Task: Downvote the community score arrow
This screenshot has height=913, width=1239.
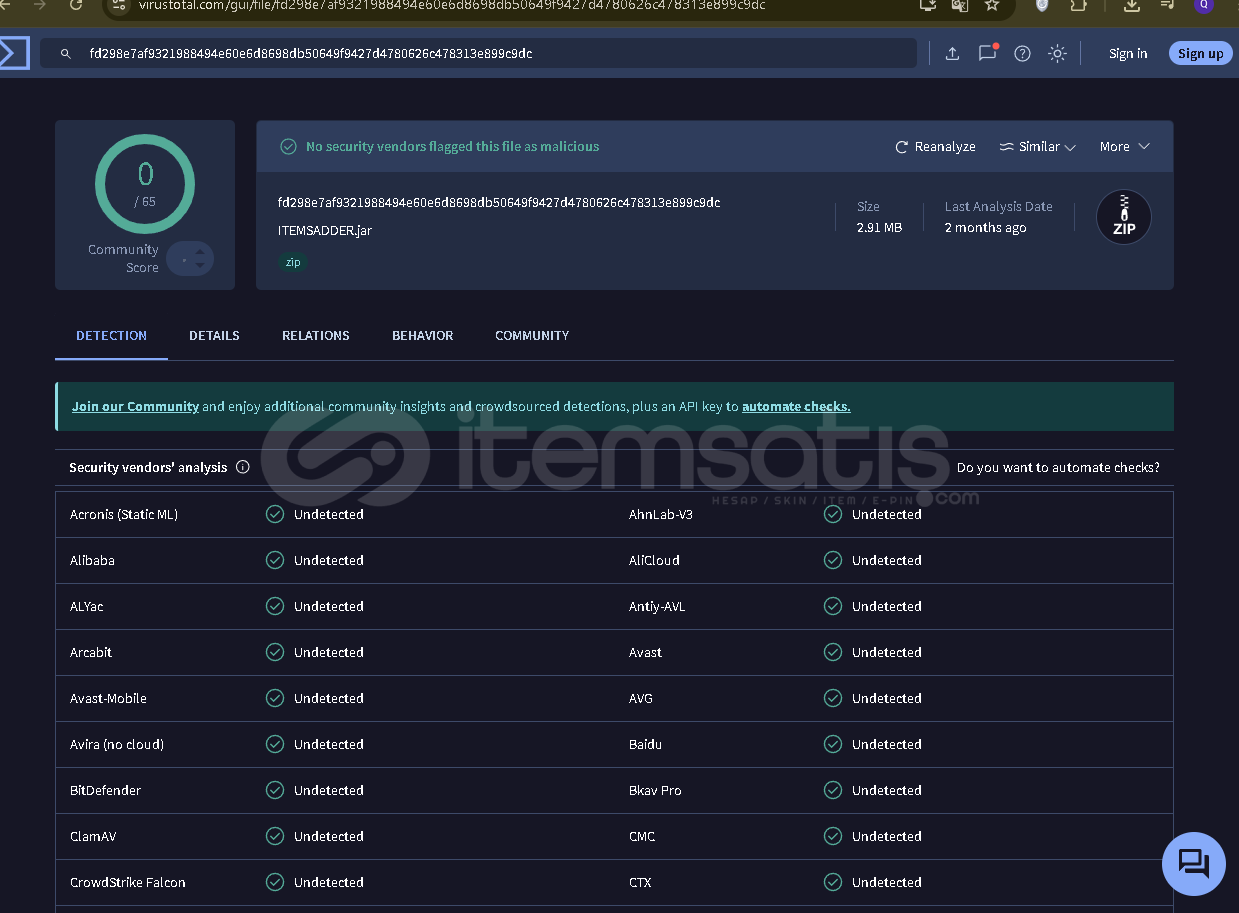Action: tap(200, 266)
